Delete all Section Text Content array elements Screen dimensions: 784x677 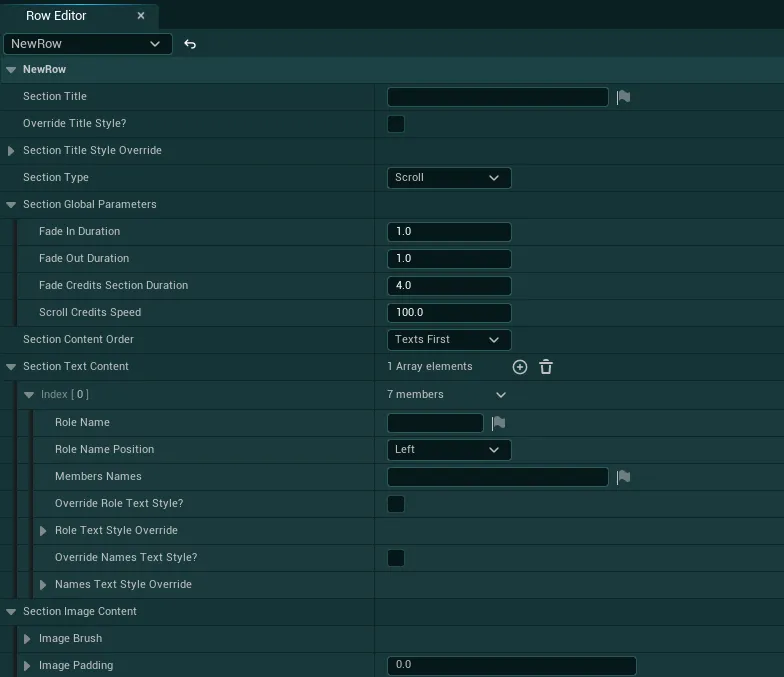coord(546,367)
